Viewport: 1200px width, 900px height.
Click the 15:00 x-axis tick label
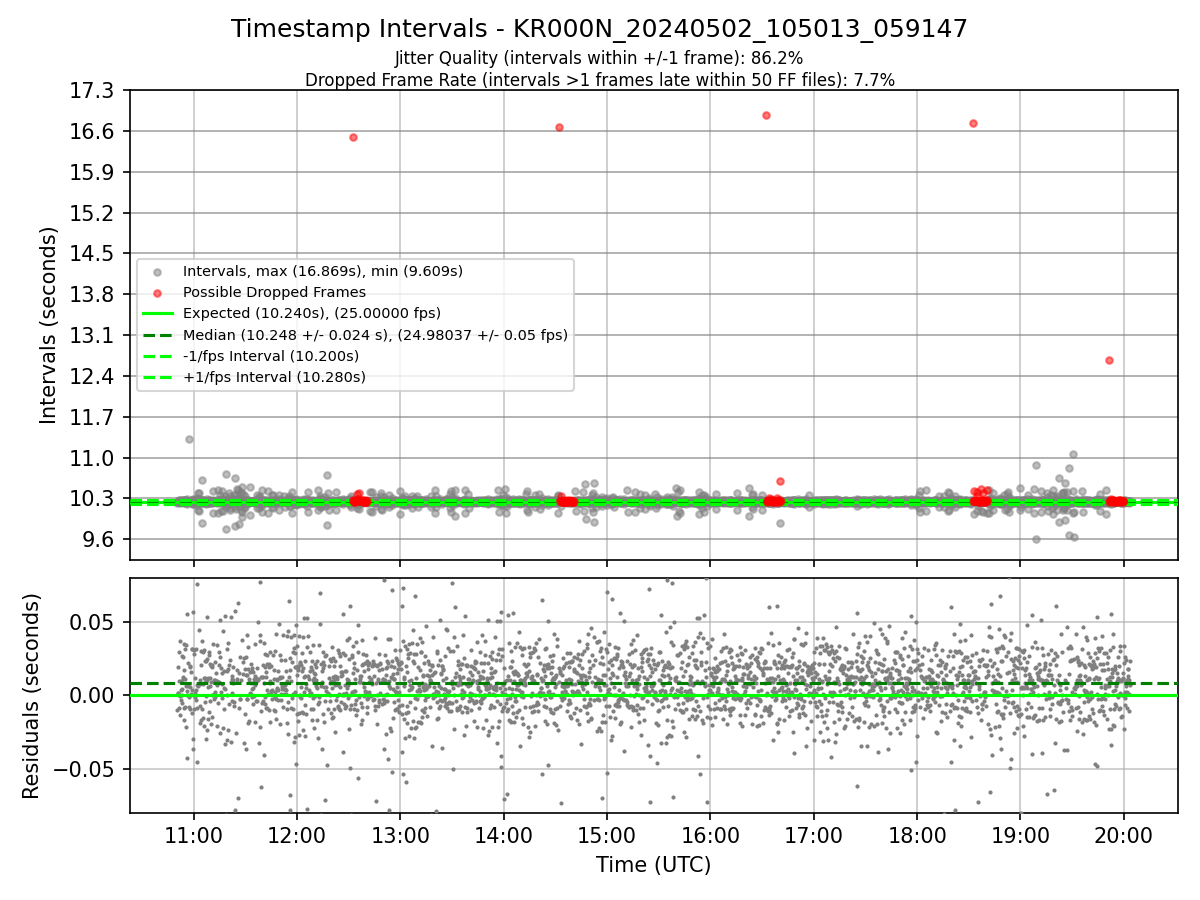[x=607, y=834]
